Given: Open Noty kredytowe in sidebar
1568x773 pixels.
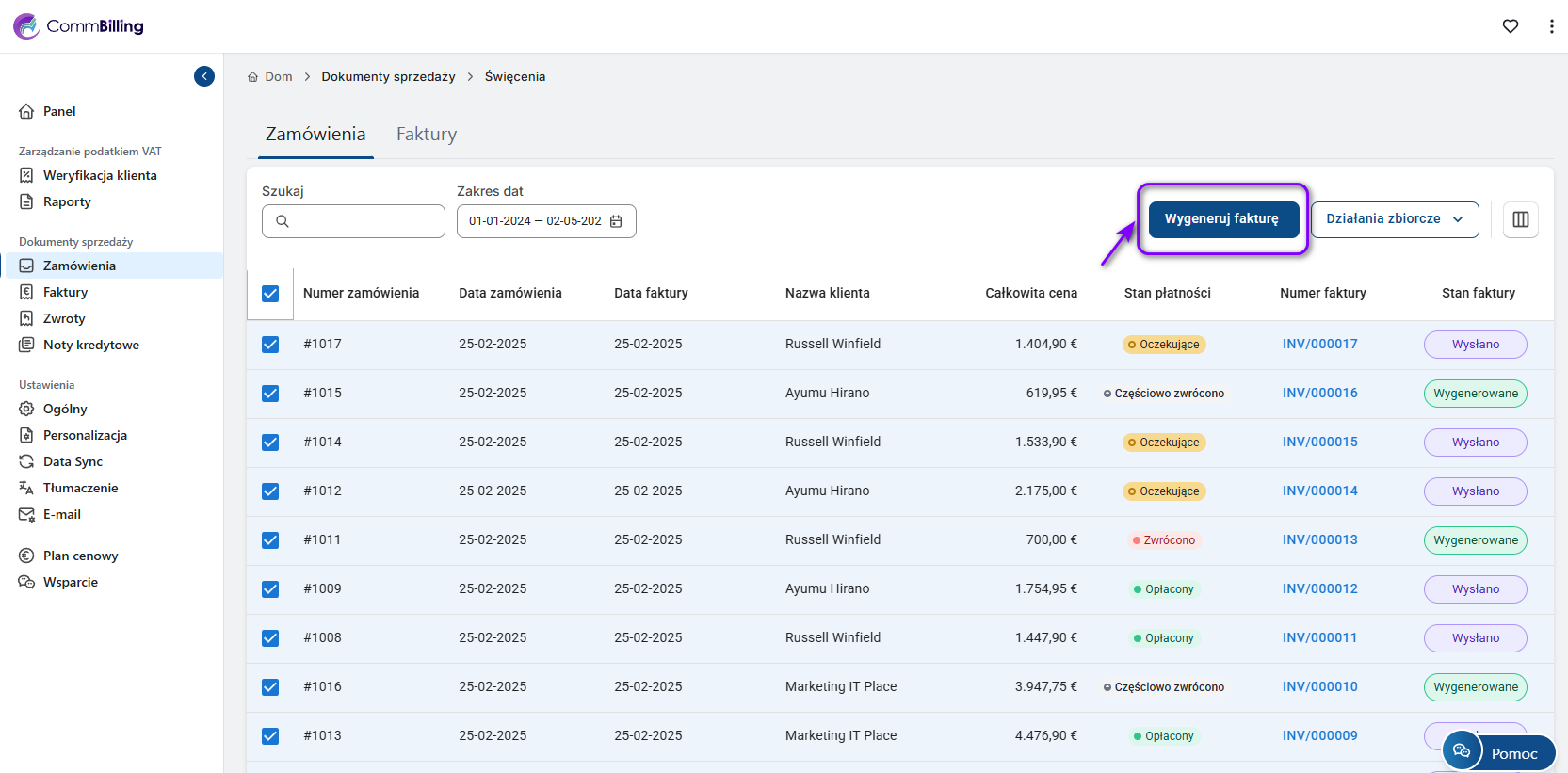Looking at the screenshot, I should point(90,345).
